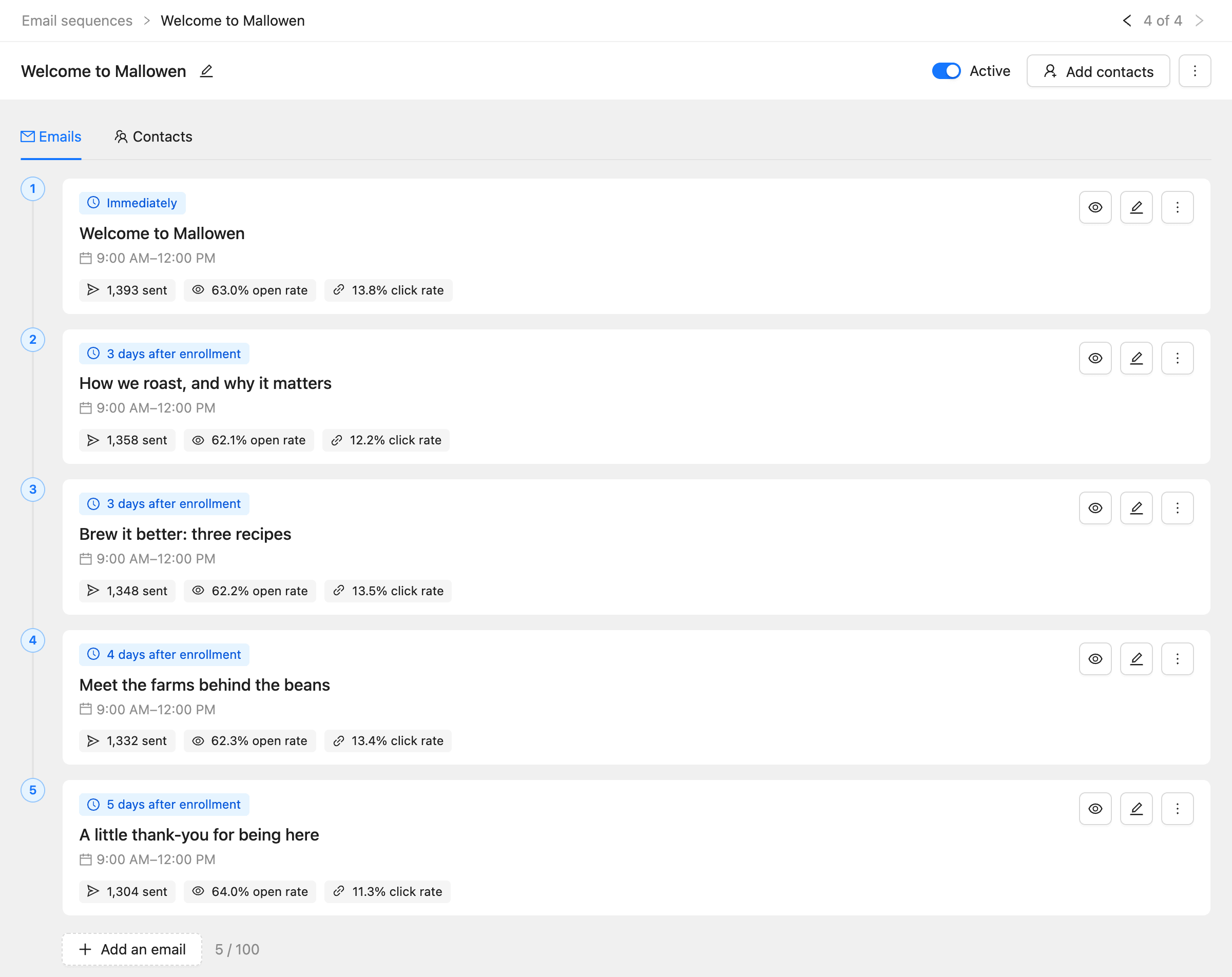The width and height of the screenshot is (1232, 977).
Task: Preview the Welcome to Mallowen email
Action: point(1095,207)
